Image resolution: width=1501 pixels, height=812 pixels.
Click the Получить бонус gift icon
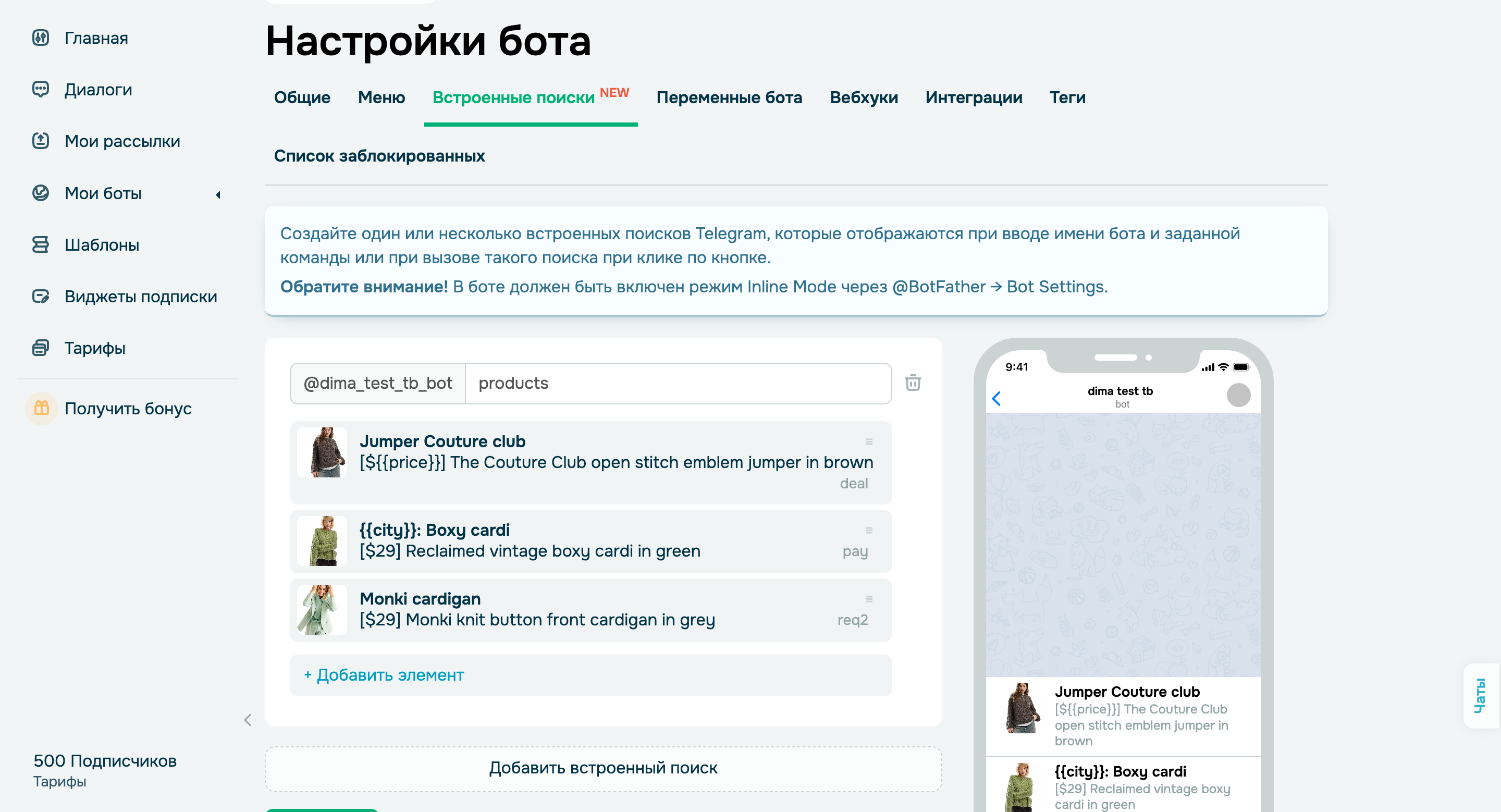41,408
